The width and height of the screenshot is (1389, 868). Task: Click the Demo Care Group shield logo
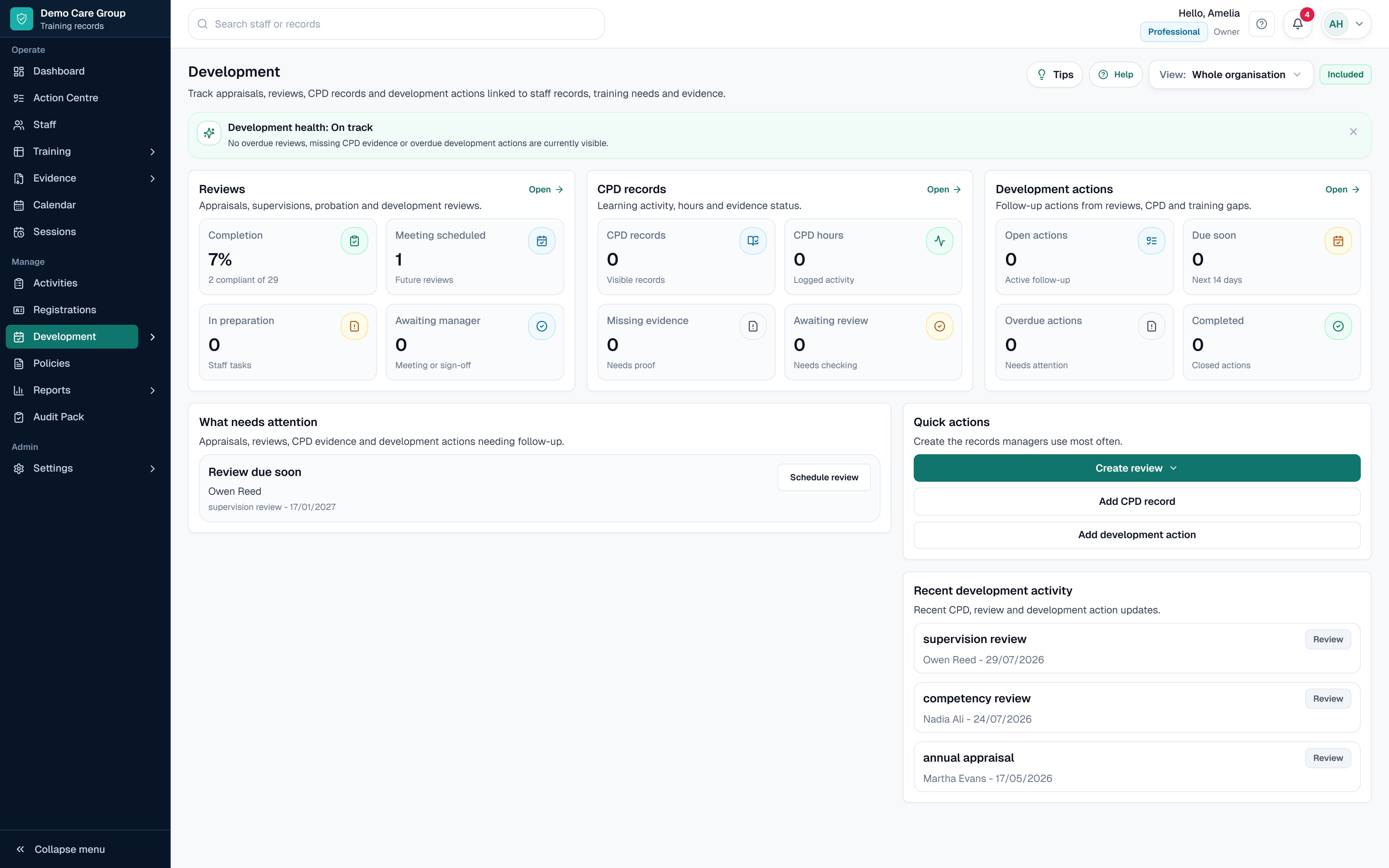click(21, 19)
